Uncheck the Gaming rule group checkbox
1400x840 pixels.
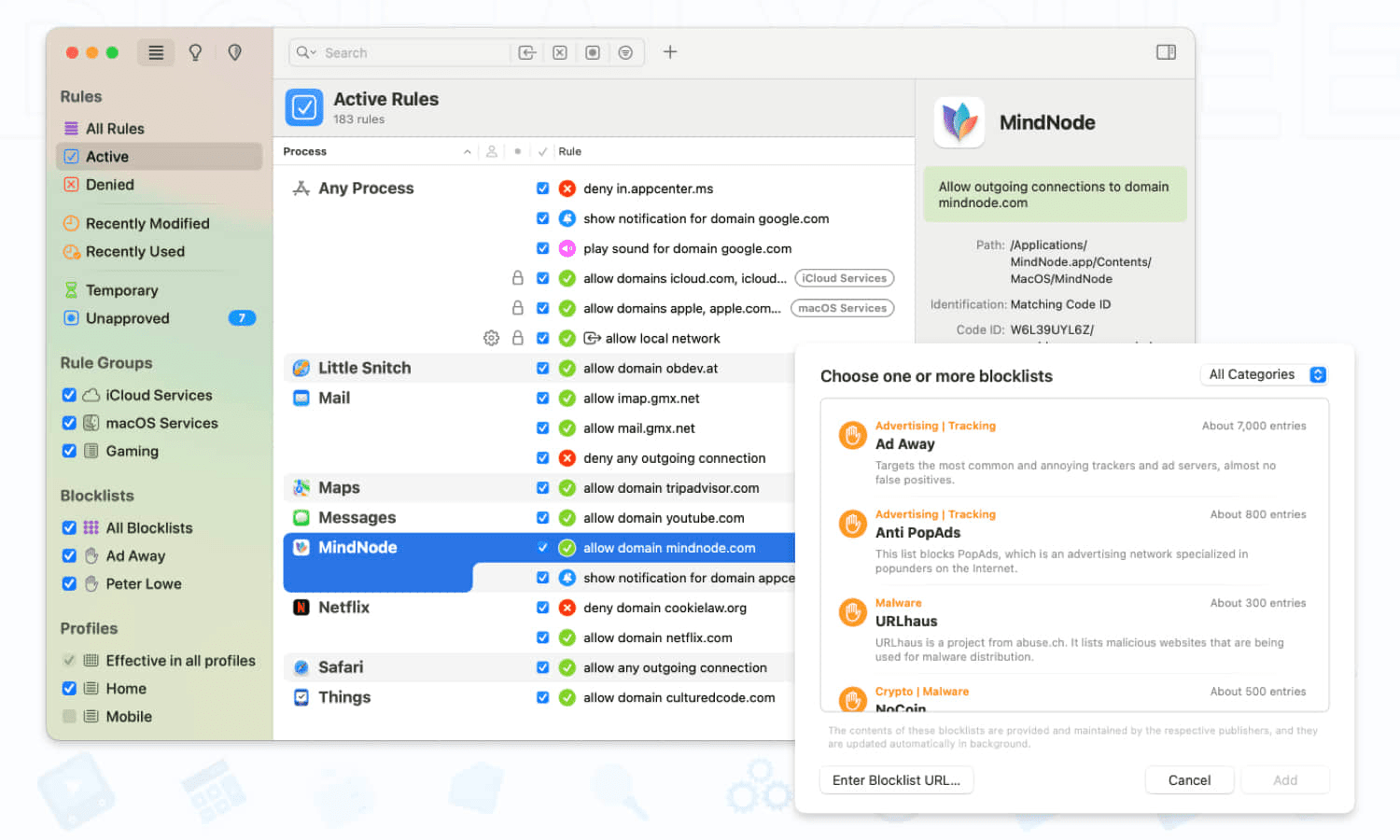[x=69, y=451]
